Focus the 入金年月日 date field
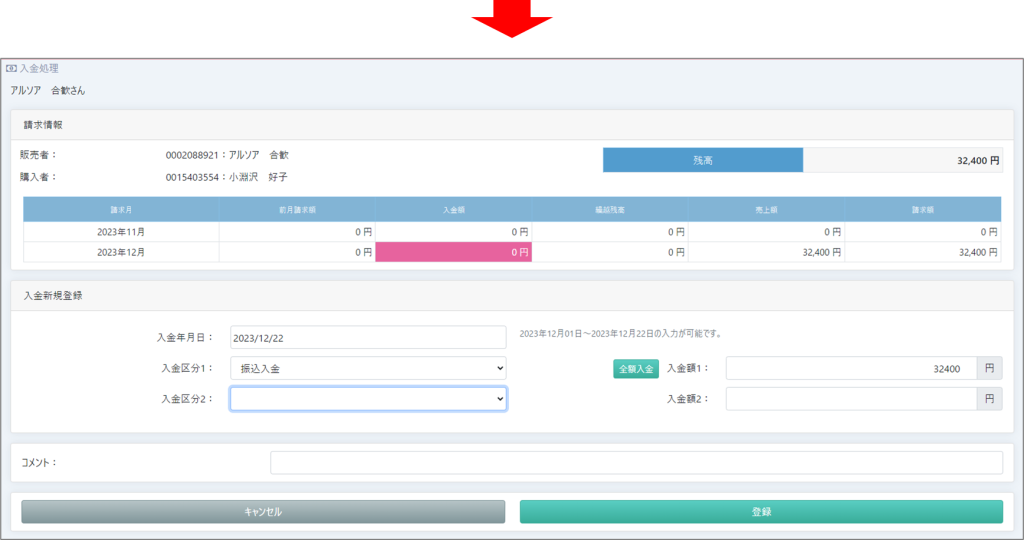This screenshot has width=1024, height=540. (x=368, y=337)
